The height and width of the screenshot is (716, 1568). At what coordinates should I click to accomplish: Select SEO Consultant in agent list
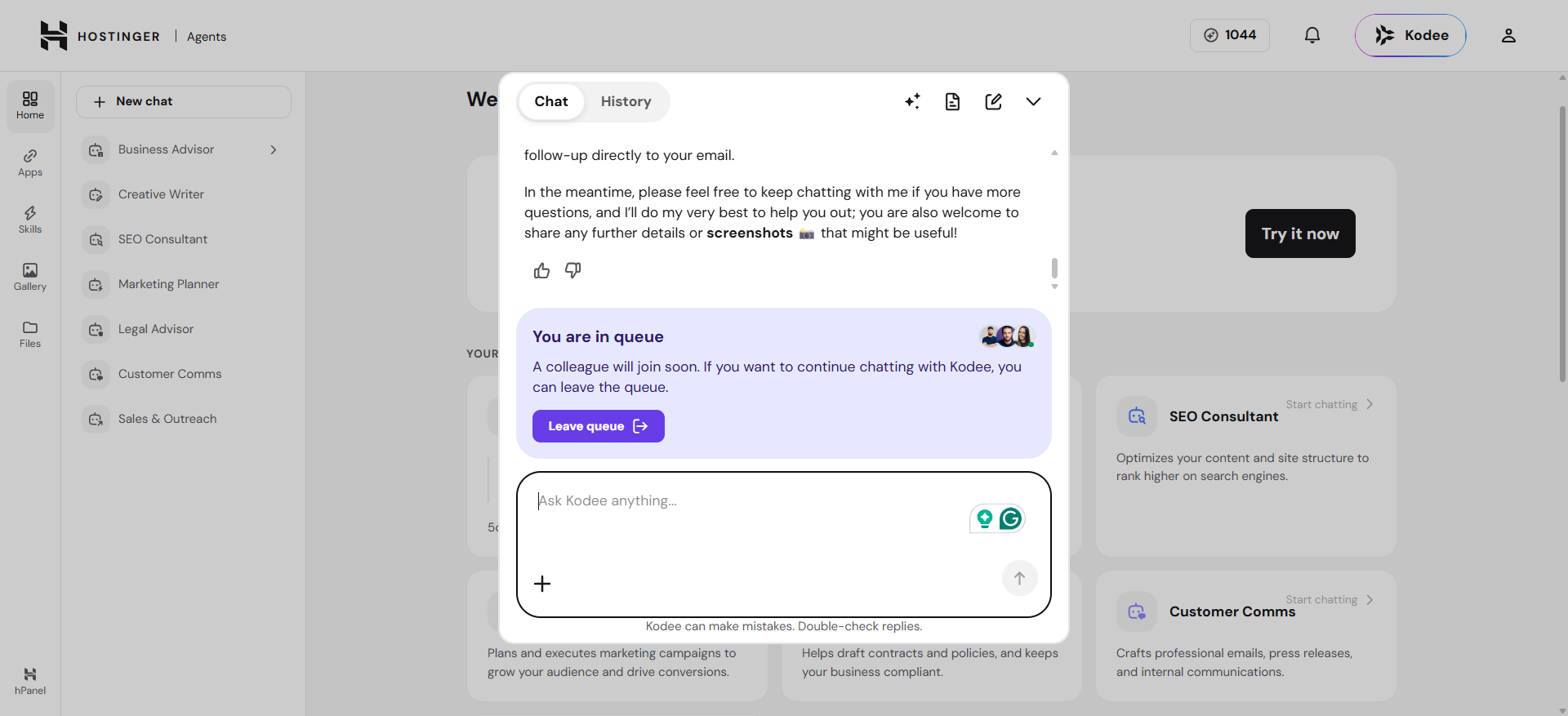(163, 239)
